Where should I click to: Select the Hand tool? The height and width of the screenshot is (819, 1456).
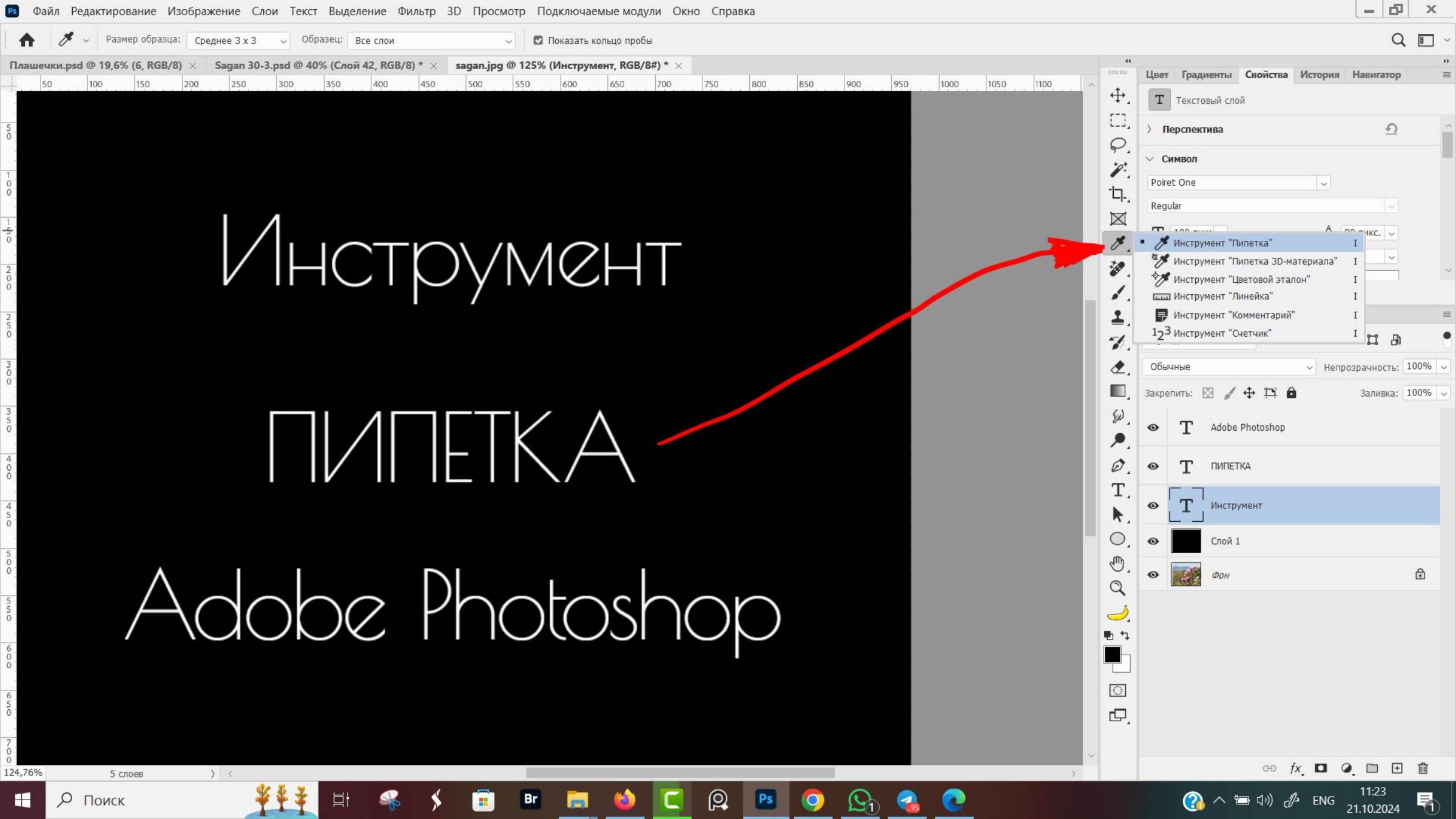click(1117, 564)
